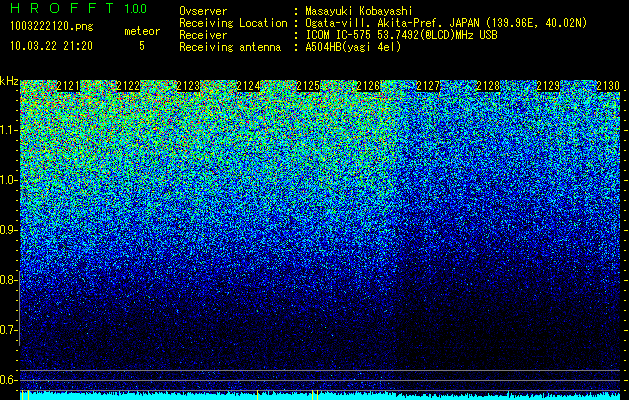The width and height of the screenshot is (629, 400).
Task: Click the 0.8 frequency axis label
Action: (8, 280)
